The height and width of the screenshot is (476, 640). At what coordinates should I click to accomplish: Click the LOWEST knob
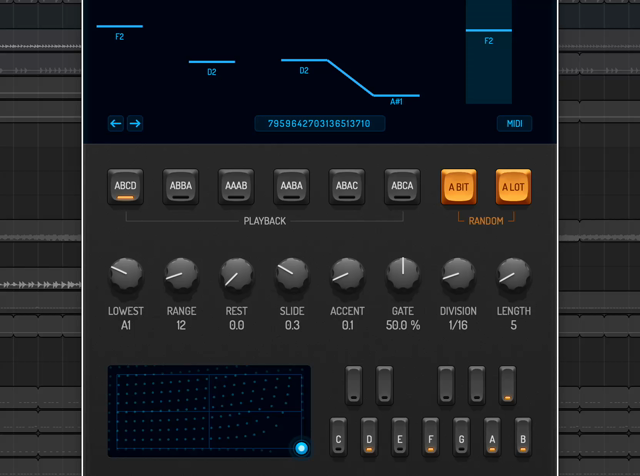[126, 275]
